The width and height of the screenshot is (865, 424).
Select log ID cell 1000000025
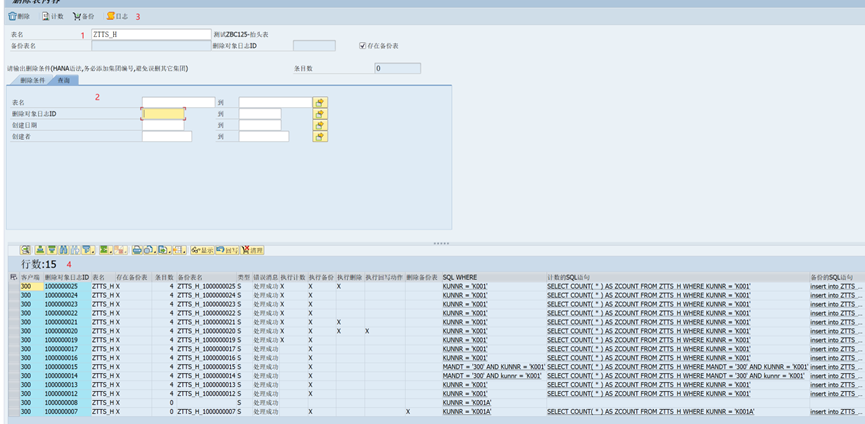[67, 287]
